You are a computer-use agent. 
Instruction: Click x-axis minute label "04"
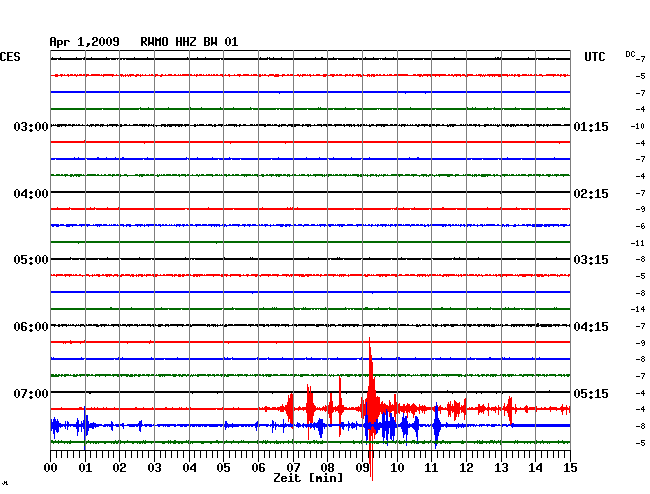pyautogui.click(x=189, y=468)
